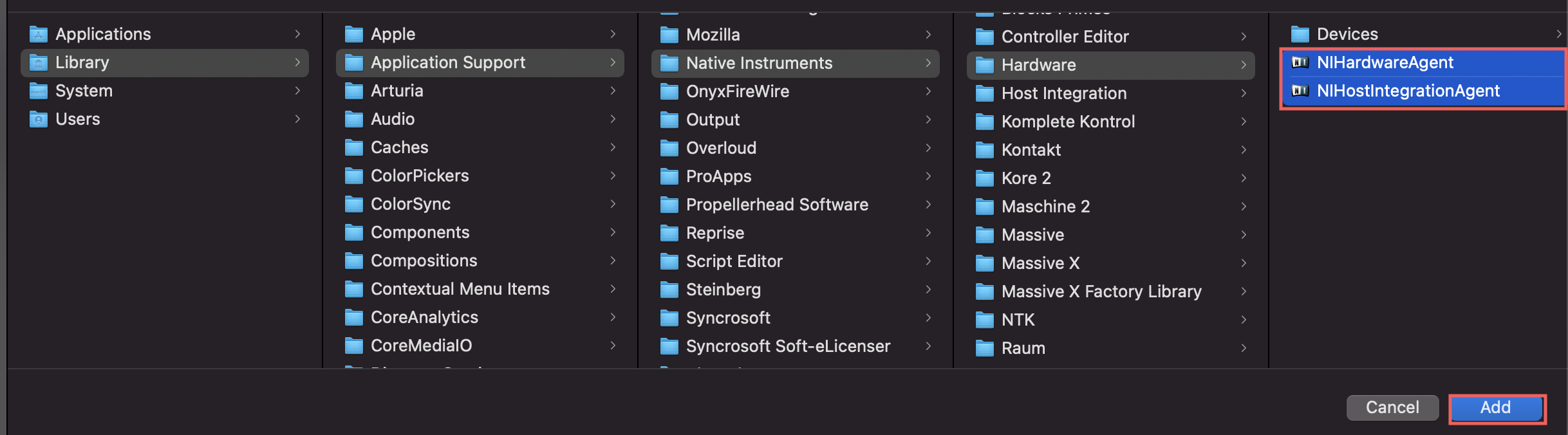Click the Application Support folder icon
The width and height of the screenshot is (1568, 435).
pyautogui.click(x=354, y=62)
